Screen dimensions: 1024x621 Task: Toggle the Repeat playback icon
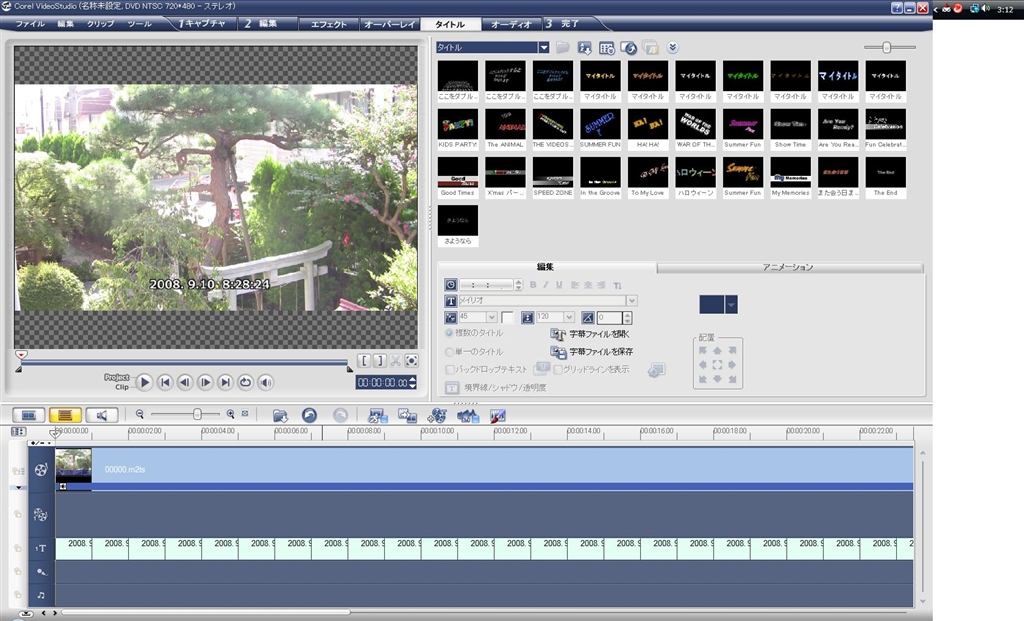coord(245,382)
